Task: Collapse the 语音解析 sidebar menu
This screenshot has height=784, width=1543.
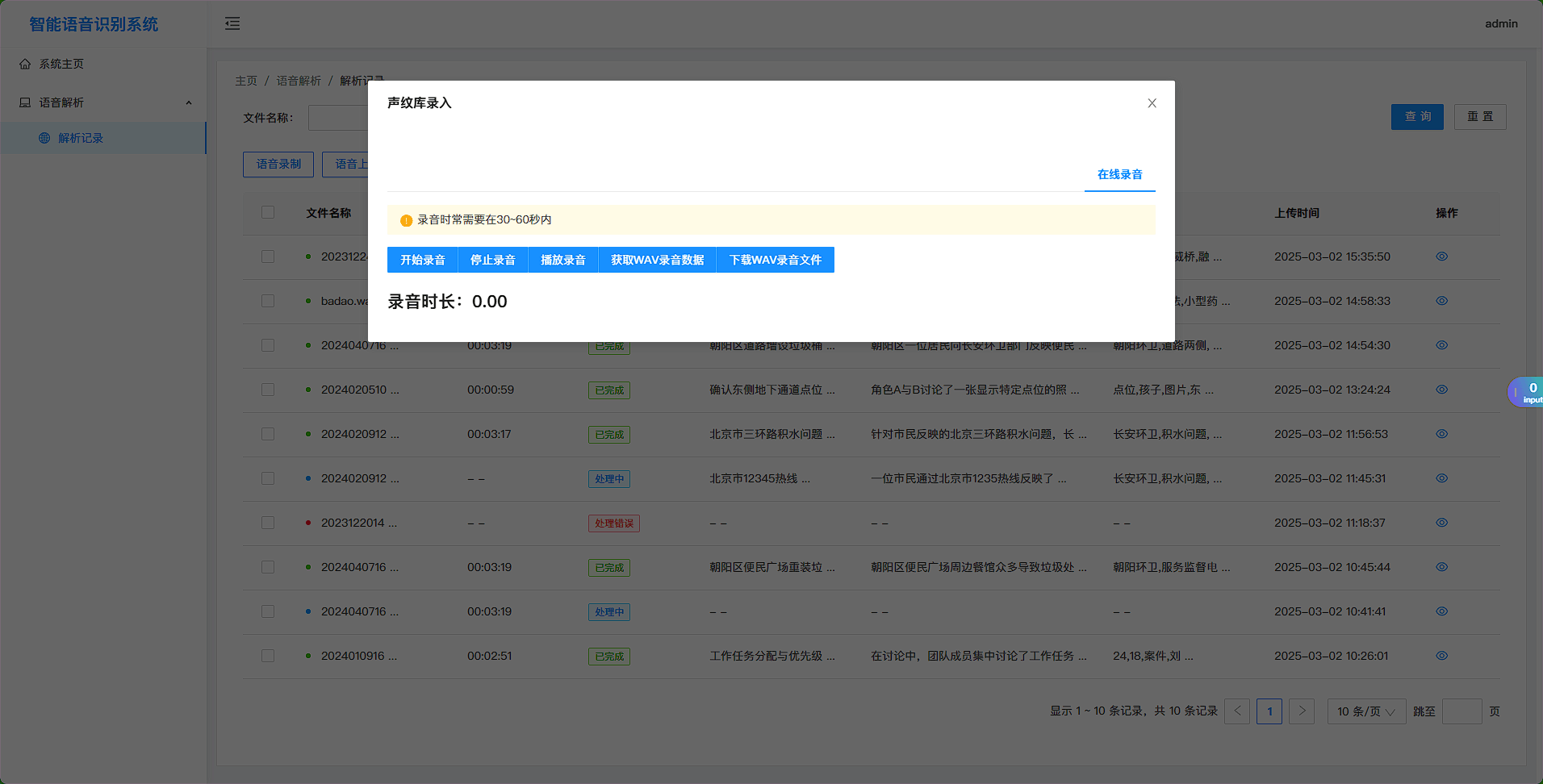Action: pyautogui.click(x=102, y=102)
